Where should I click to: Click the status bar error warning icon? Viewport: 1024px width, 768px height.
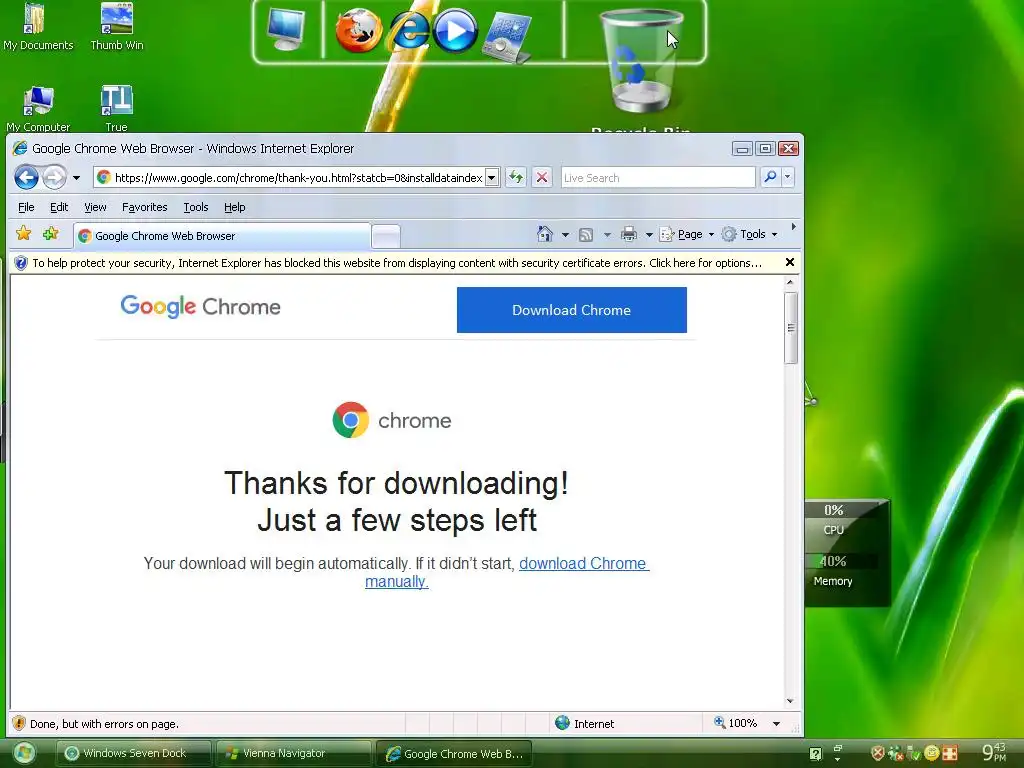(x=19, y=723)
